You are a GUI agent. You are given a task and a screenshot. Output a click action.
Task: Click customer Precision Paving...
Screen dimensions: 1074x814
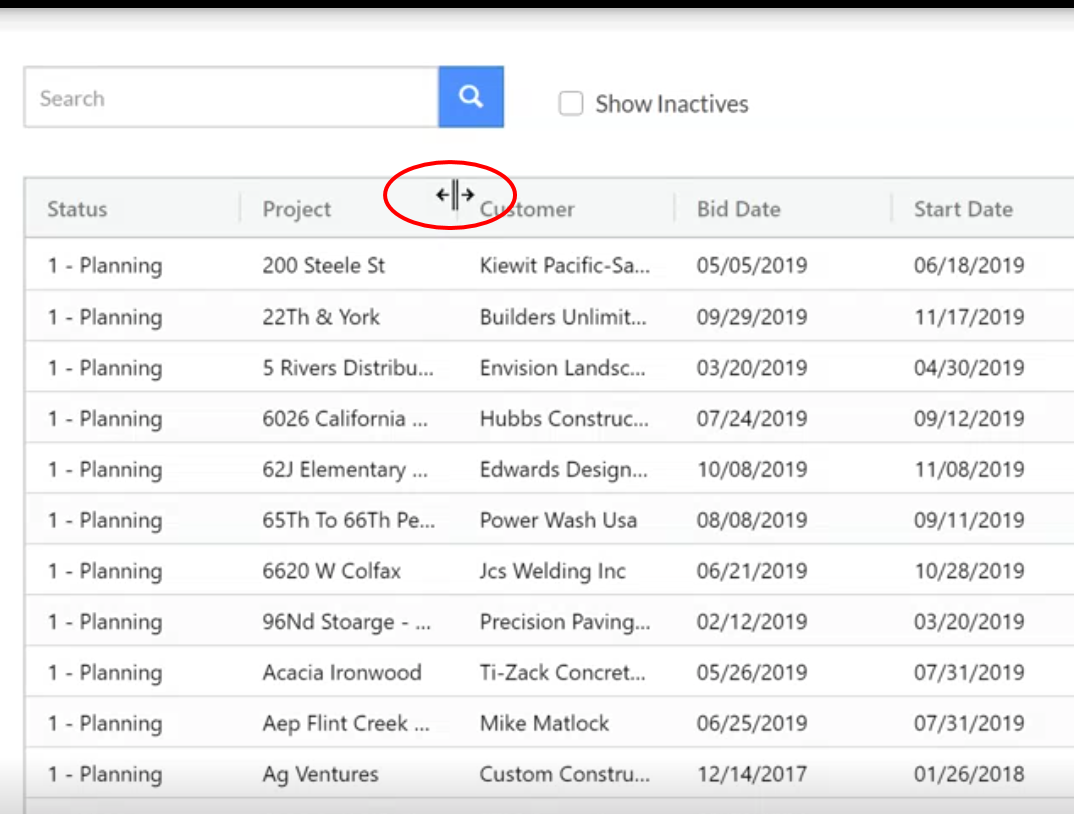click(x=565, y=621)
